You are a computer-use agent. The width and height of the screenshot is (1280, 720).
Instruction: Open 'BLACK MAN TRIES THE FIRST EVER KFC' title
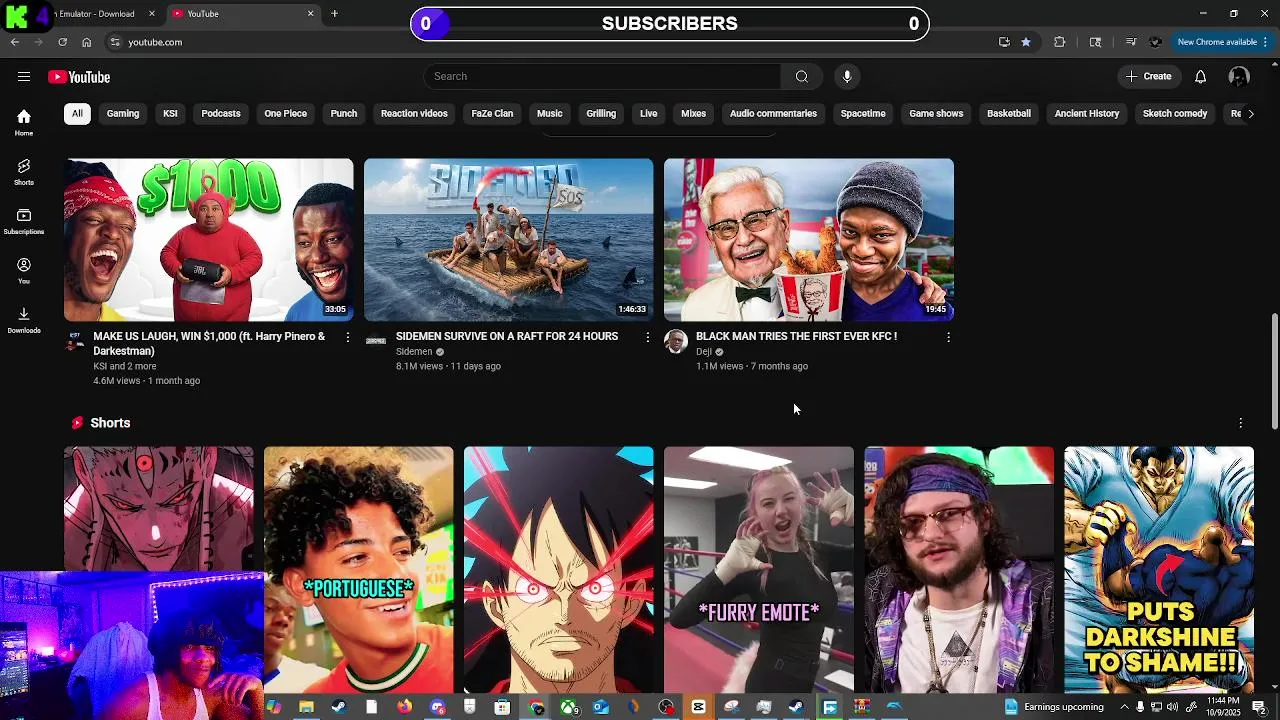(x=796, y=337)
